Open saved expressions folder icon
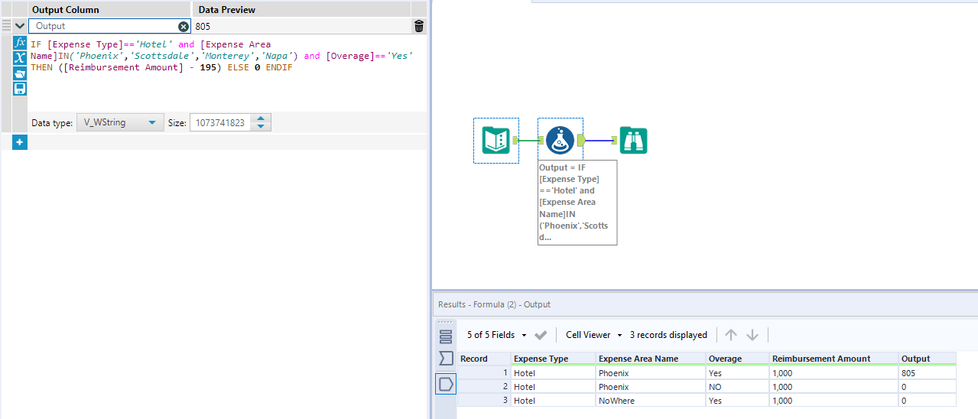The image size is (978, 419). pos(19,73)
